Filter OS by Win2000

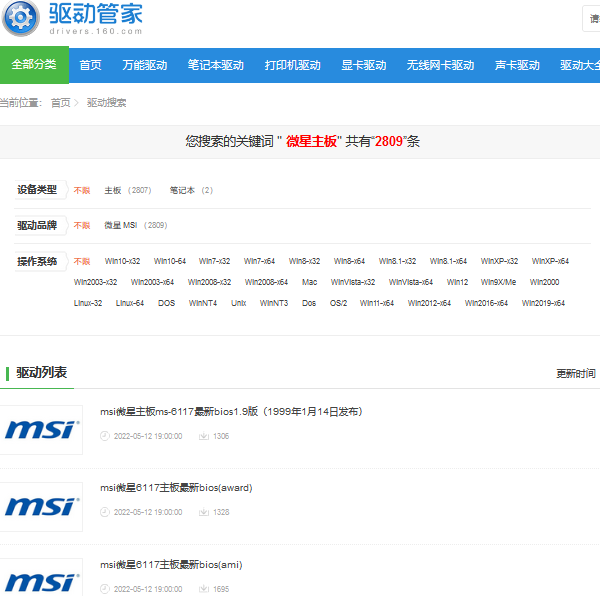(x=545, y=282)
